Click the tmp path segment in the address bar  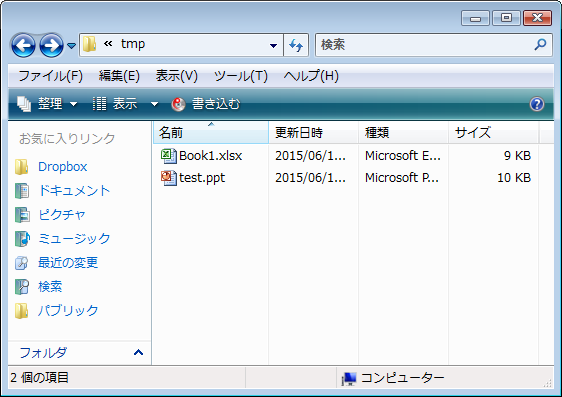coord(133,44)
